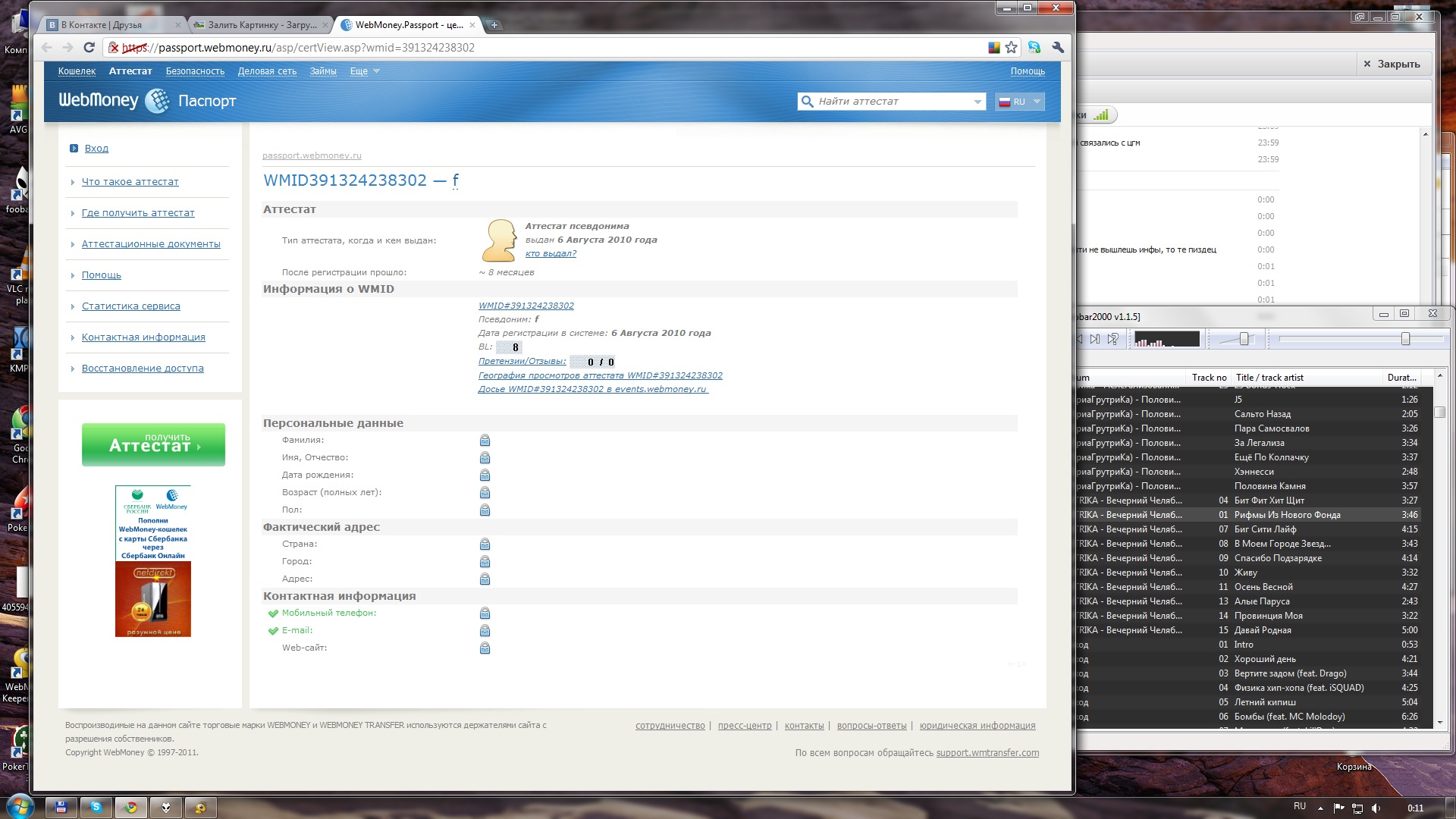Open Деловая сеть menu item
This screenshot has height=819, width=1456.
tap(267, 71)
